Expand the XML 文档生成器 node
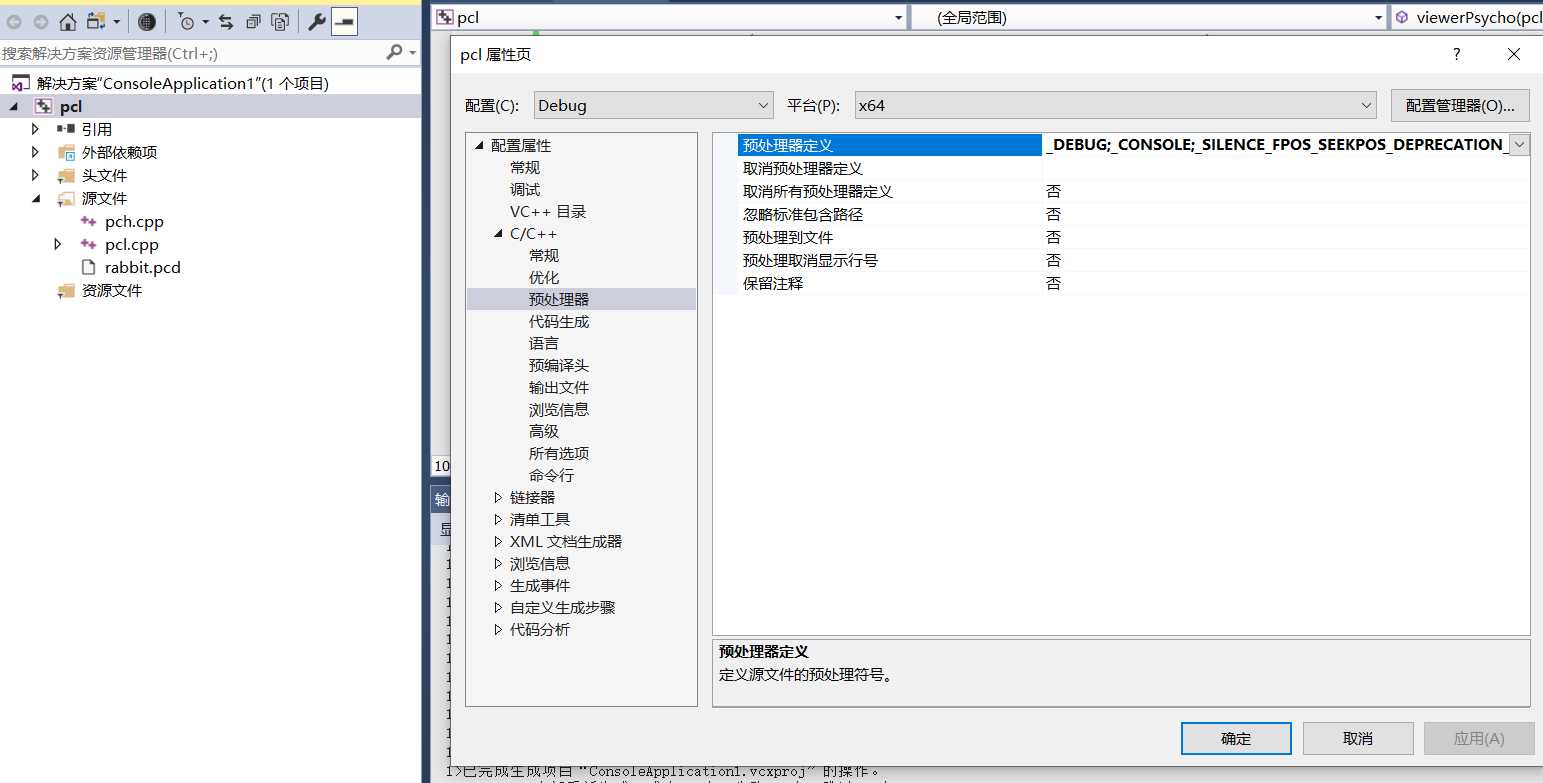1543x783 pixels. [x=498, y=541]
